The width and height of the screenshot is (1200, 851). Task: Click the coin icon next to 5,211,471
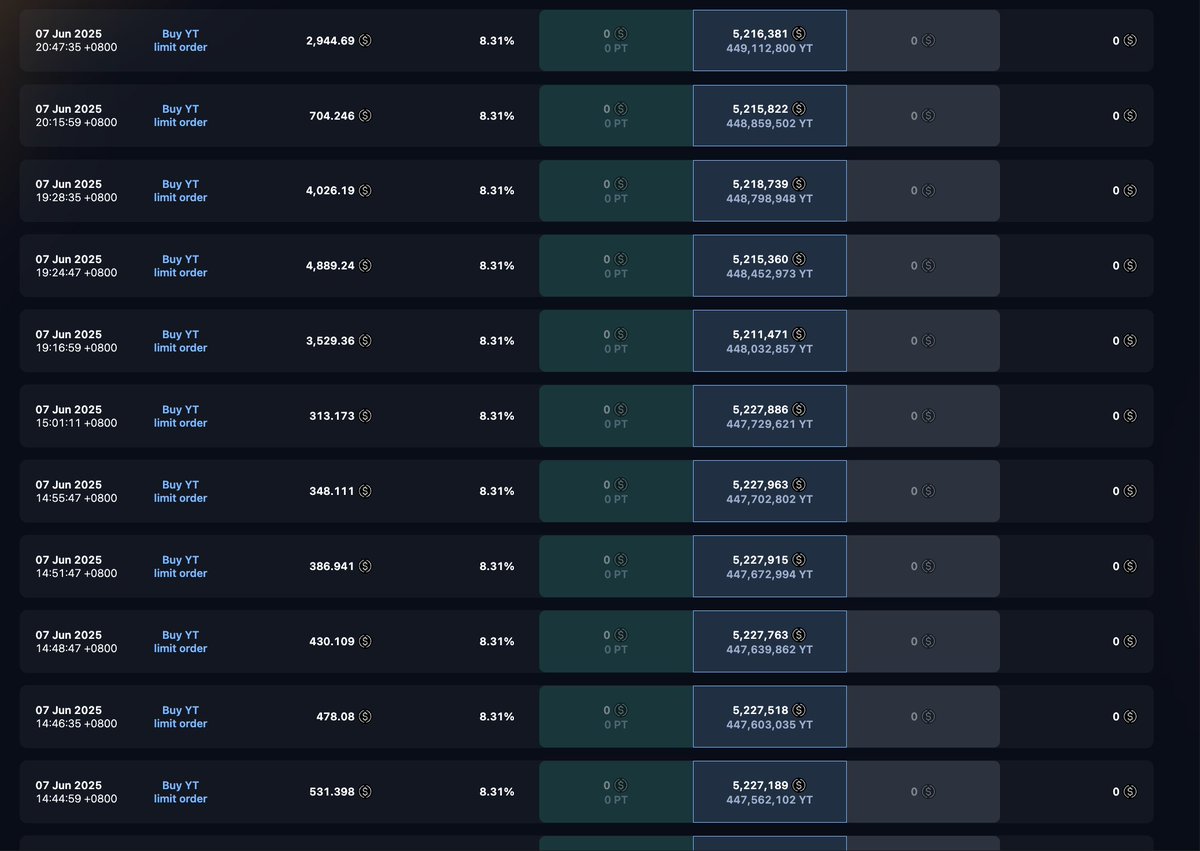[x=798, y=334]
